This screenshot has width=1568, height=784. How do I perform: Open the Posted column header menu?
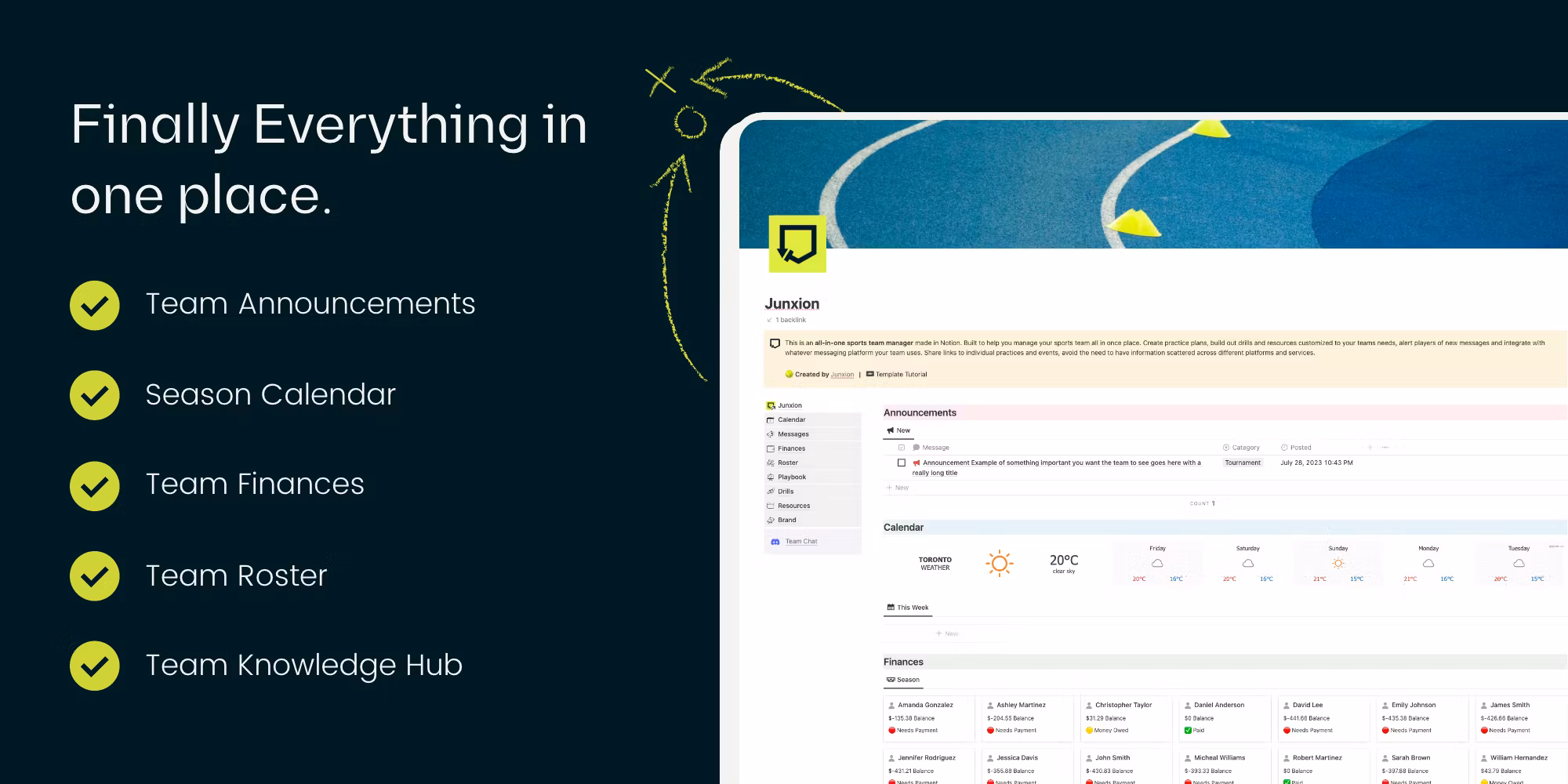click(1300, 448)
